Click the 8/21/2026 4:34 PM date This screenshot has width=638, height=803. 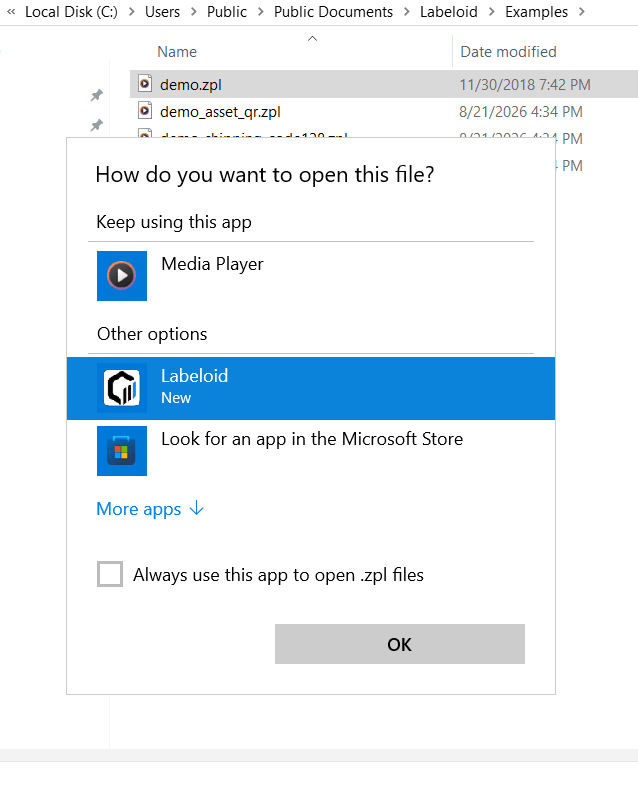[521, 112]
